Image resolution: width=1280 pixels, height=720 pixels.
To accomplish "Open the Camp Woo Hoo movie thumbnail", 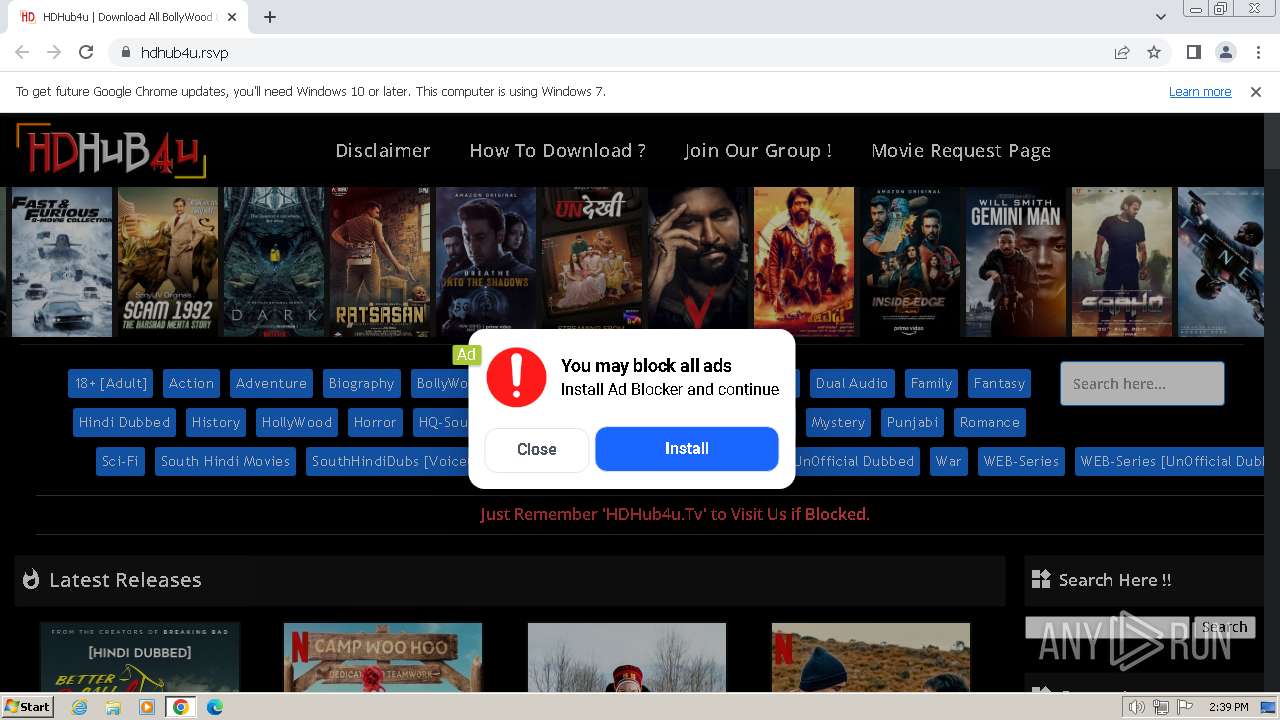I will click(x=383, y=657).
